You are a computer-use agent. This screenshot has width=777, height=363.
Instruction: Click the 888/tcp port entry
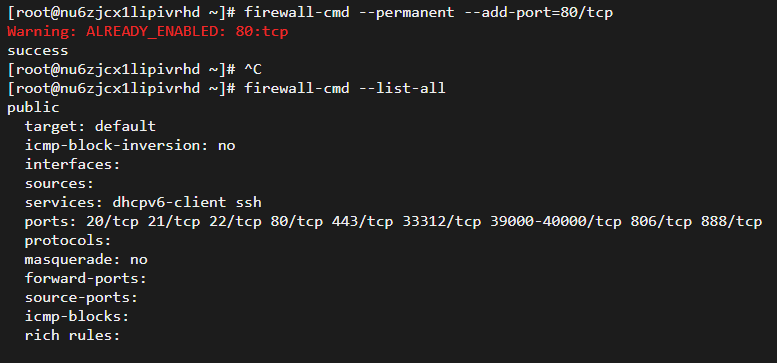(731, 221)
